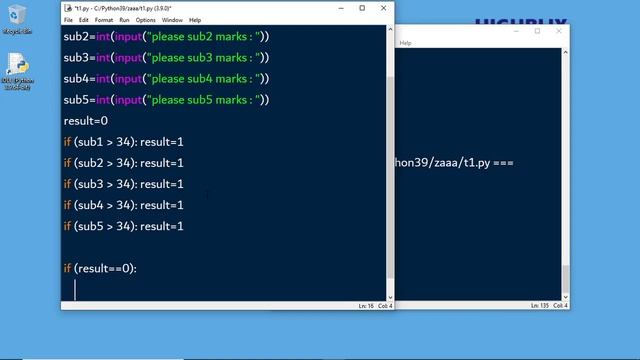This screenshot has width=640, height=360.
Task: Click the 'if (sub2 > 34): result=1' line
Action: (x=124, y=163)
